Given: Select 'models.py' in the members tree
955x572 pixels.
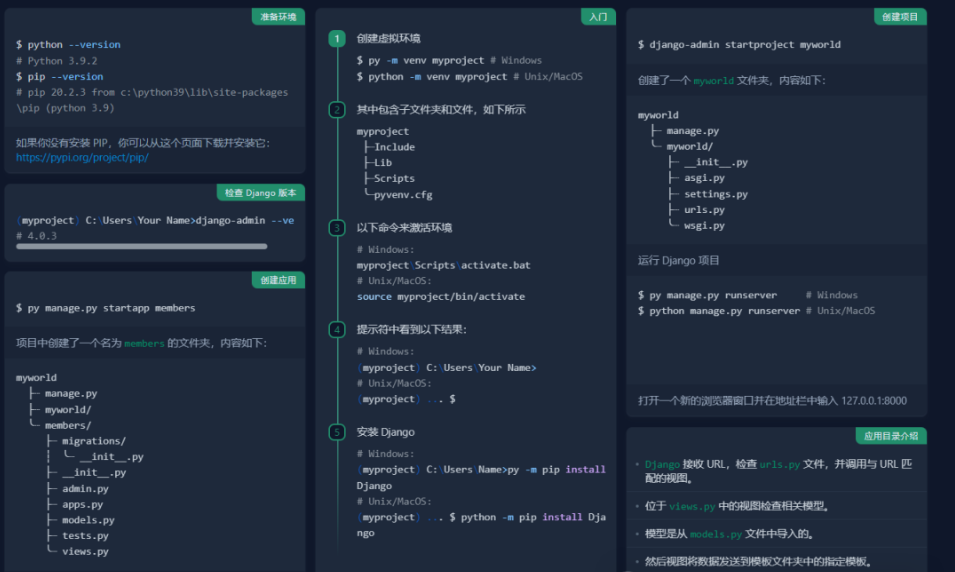Looking at the screenshot, I should [x=88, y=520].
